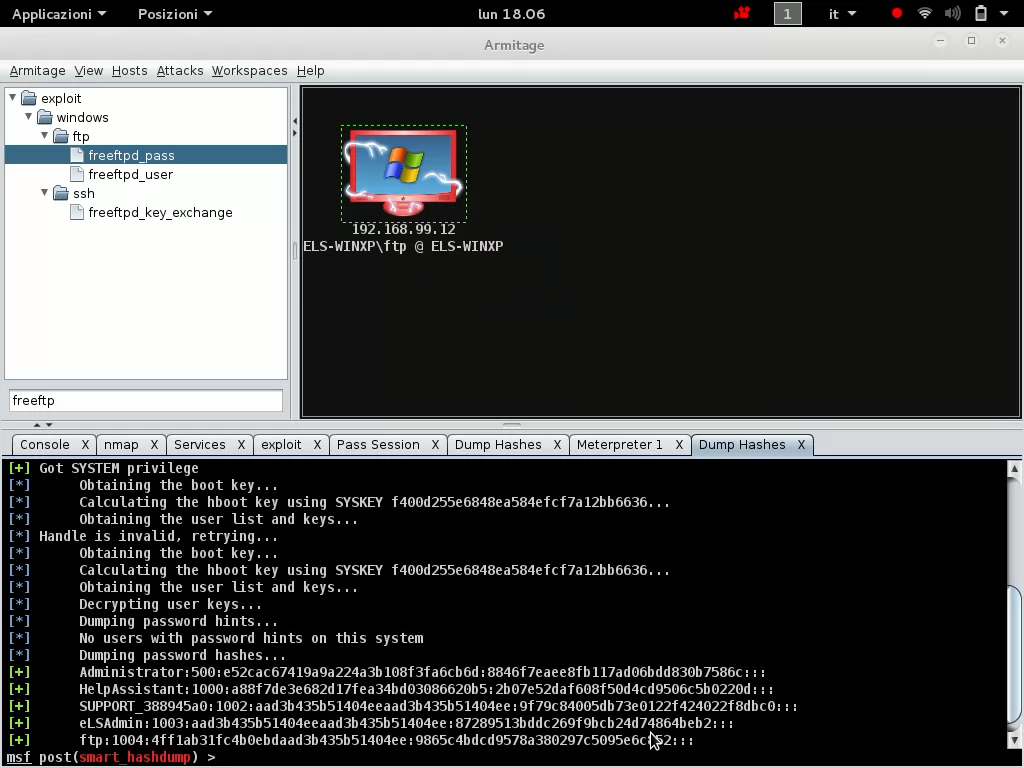Open the Attacks menu
1024x768 pixels.
180,71
